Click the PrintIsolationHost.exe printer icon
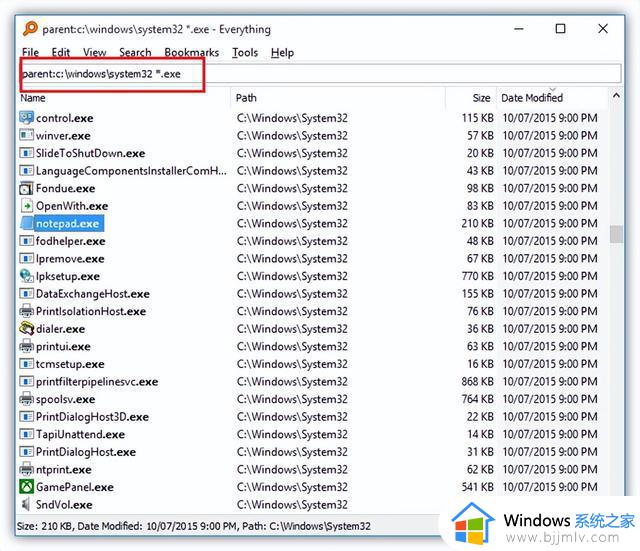 click(27, 311)
